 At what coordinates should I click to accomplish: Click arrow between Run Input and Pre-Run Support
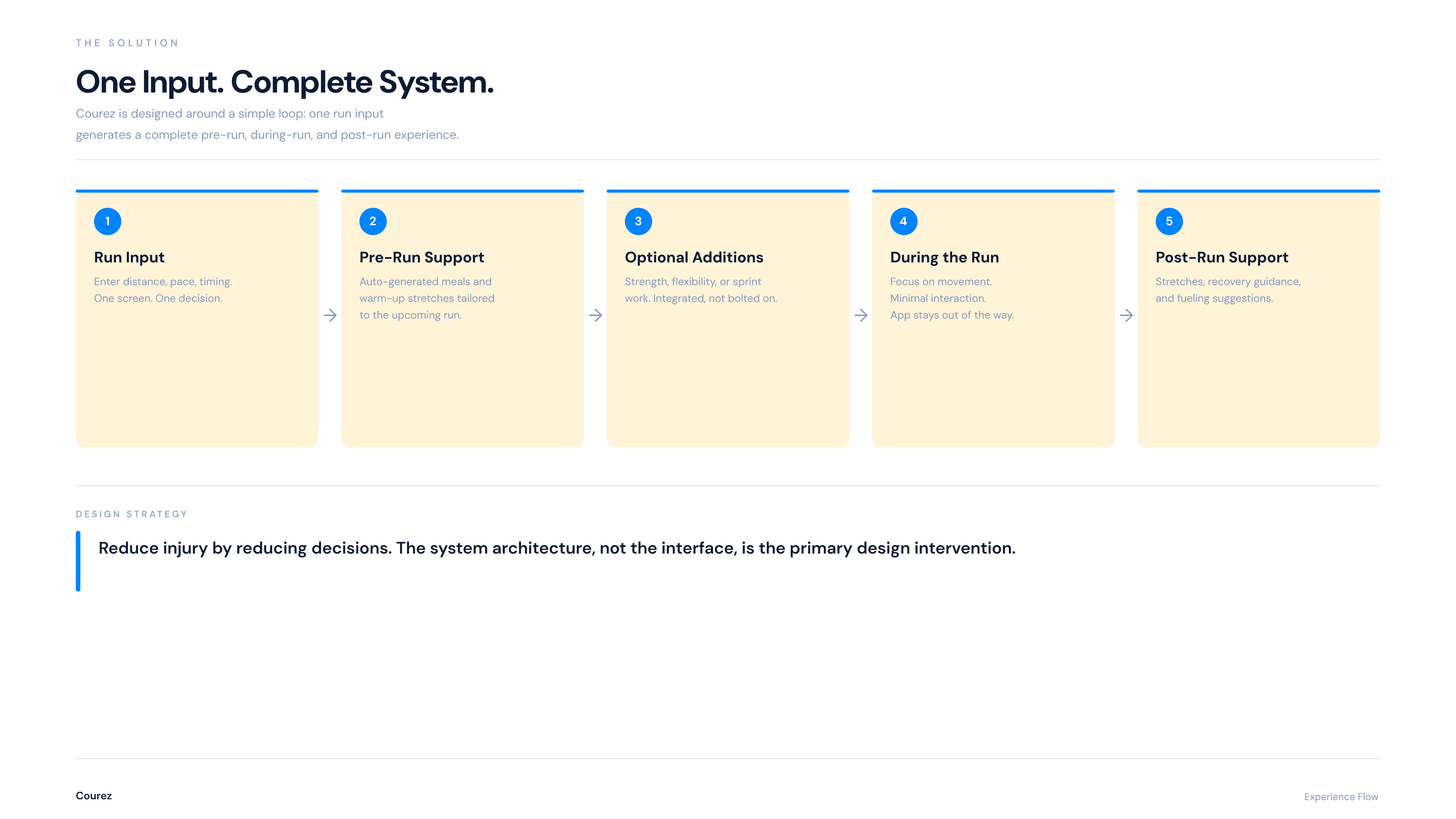point(330,315)
